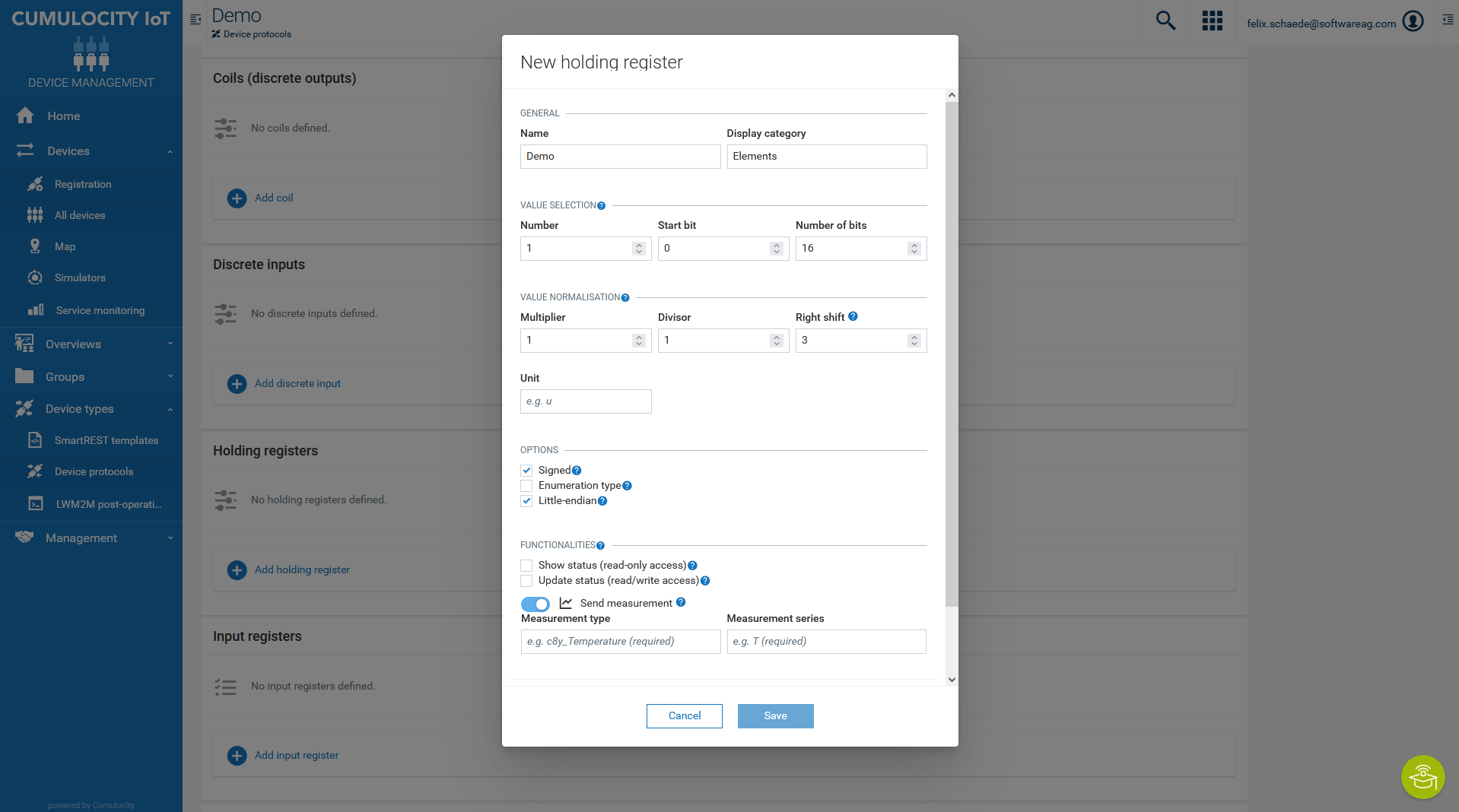Open Service monitoring page
Viewport: 1459px width, 812px height.
click(x=100, y=310)
